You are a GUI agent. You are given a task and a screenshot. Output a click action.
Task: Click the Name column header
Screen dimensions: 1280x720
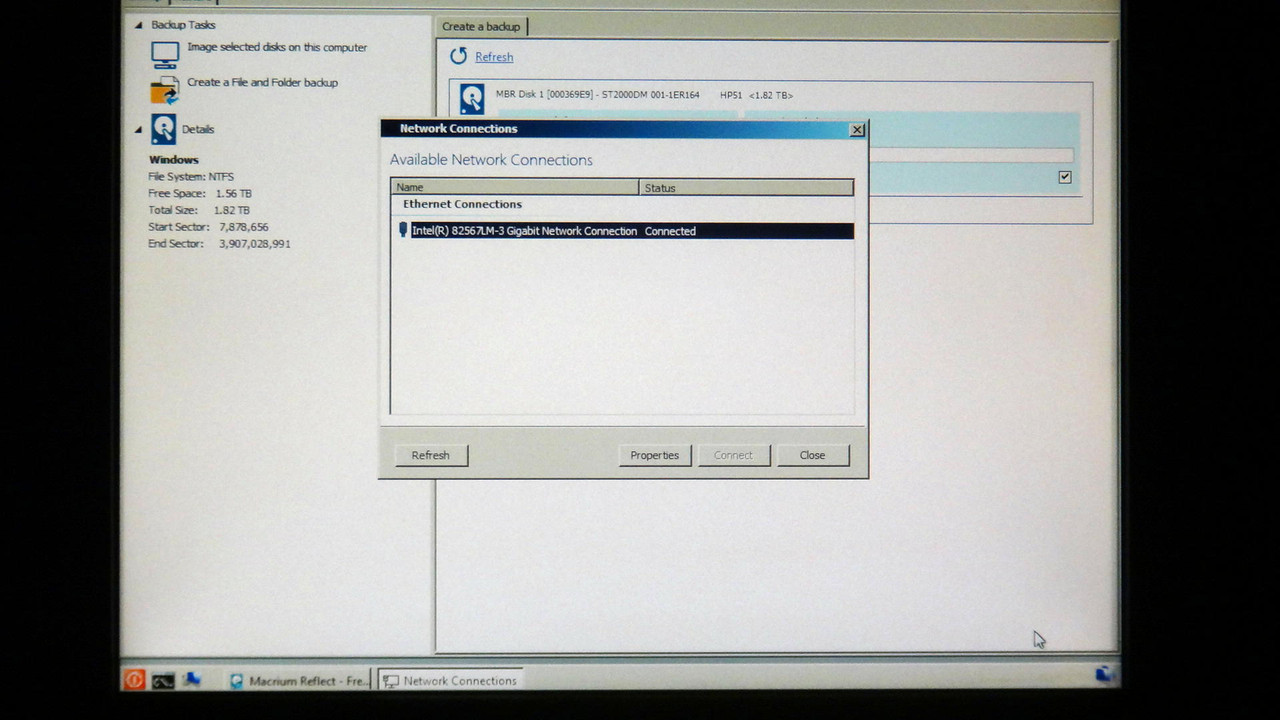(x=515, y=187)
